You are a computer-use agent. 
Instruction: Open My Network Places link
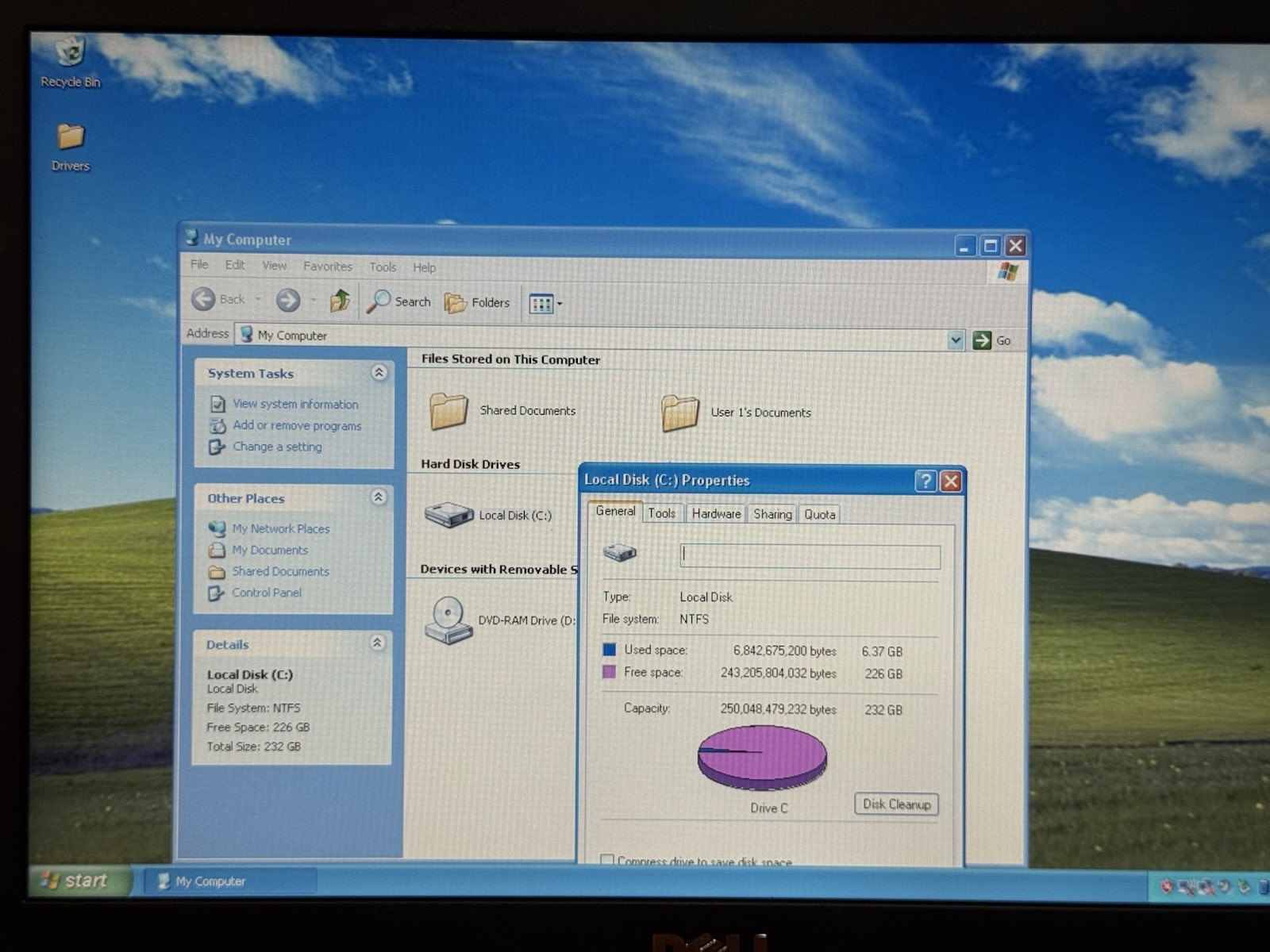click(280, 528)
